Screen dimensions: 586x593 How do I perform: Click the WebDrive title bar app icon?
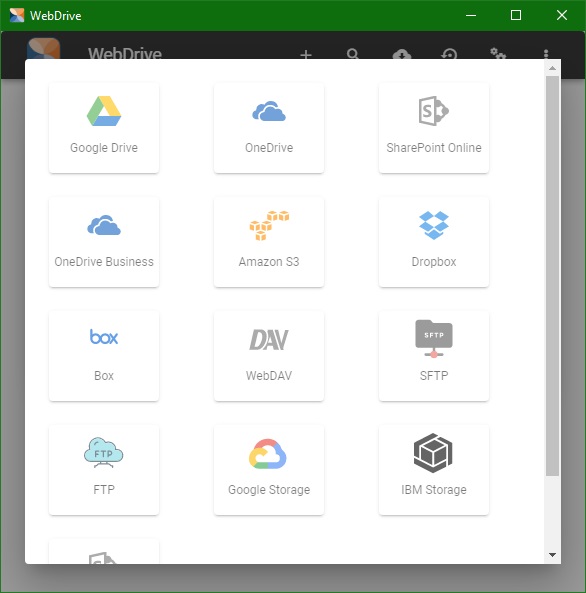17,15
